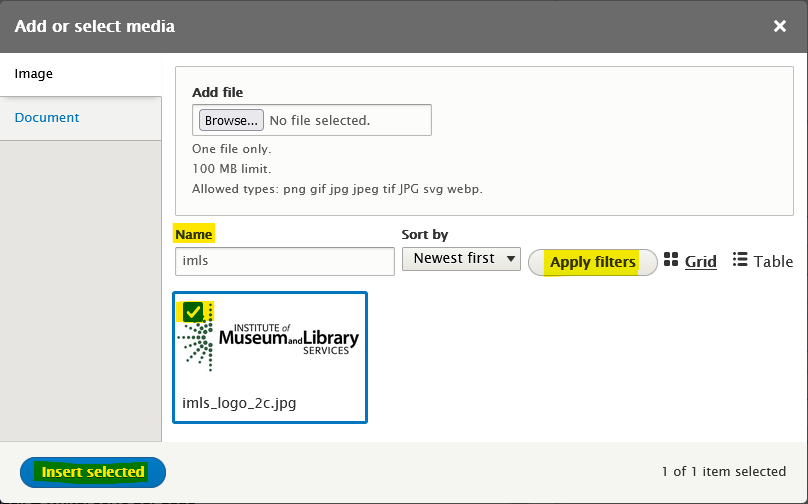Click the 1 of 1 item selected status

click(723, 472)
